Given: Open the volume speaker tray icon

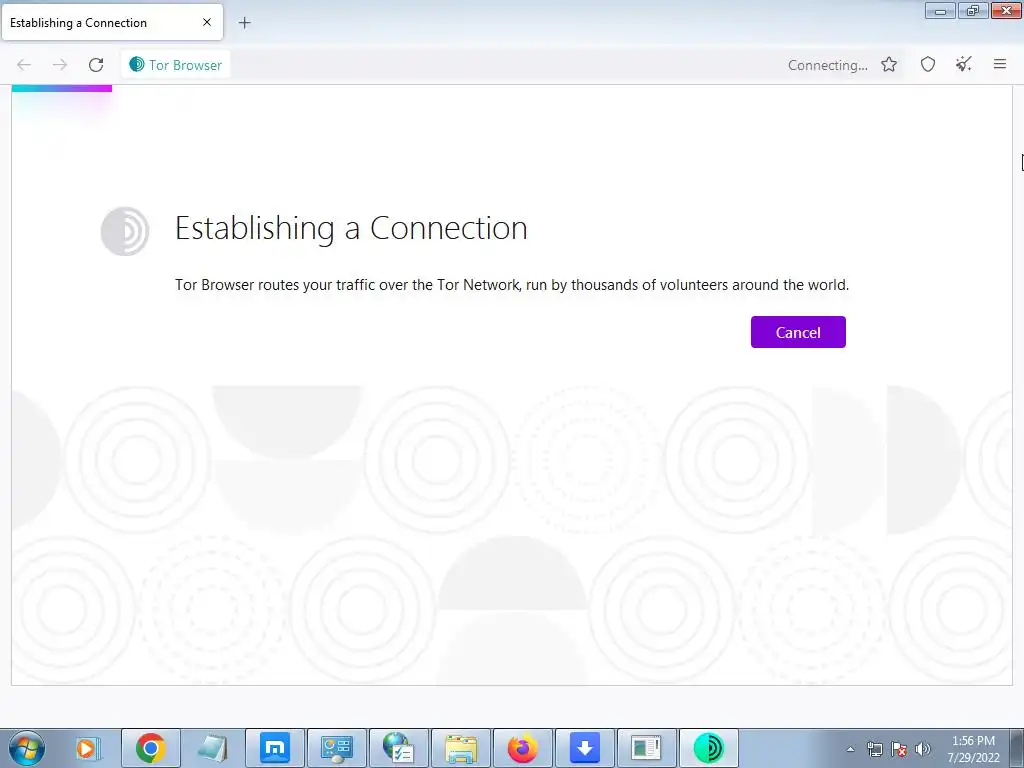Looking at the screenshot, I should [922, 749].
